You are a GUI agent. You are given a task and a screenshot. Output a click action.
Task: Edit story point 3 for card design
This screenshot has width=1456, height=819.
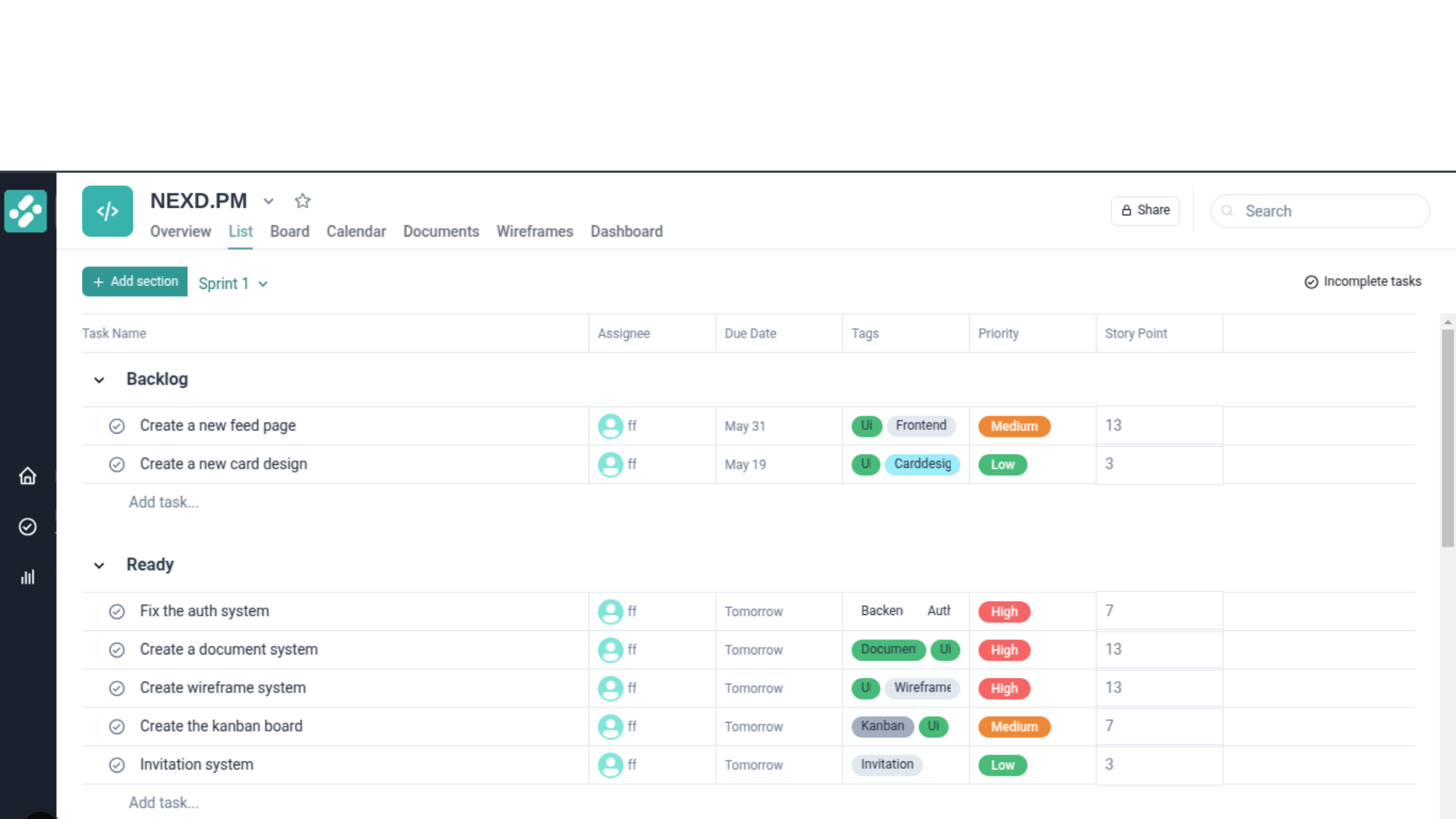pos(1159,464)
